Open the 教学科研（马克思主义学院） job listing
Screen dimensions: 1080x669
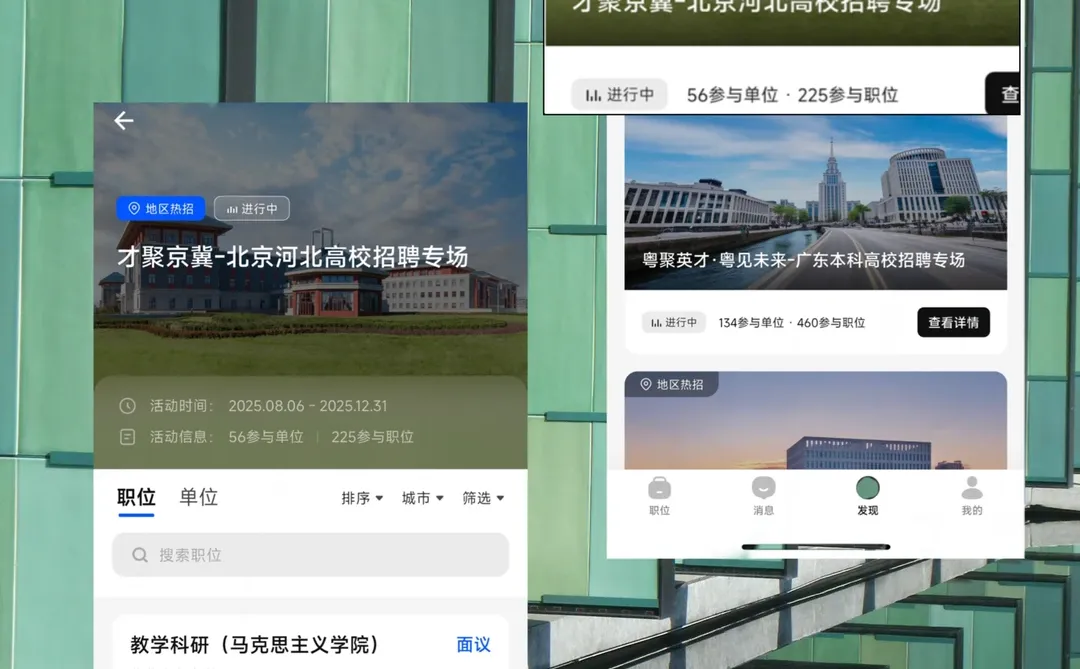click(x=254, y=645)
